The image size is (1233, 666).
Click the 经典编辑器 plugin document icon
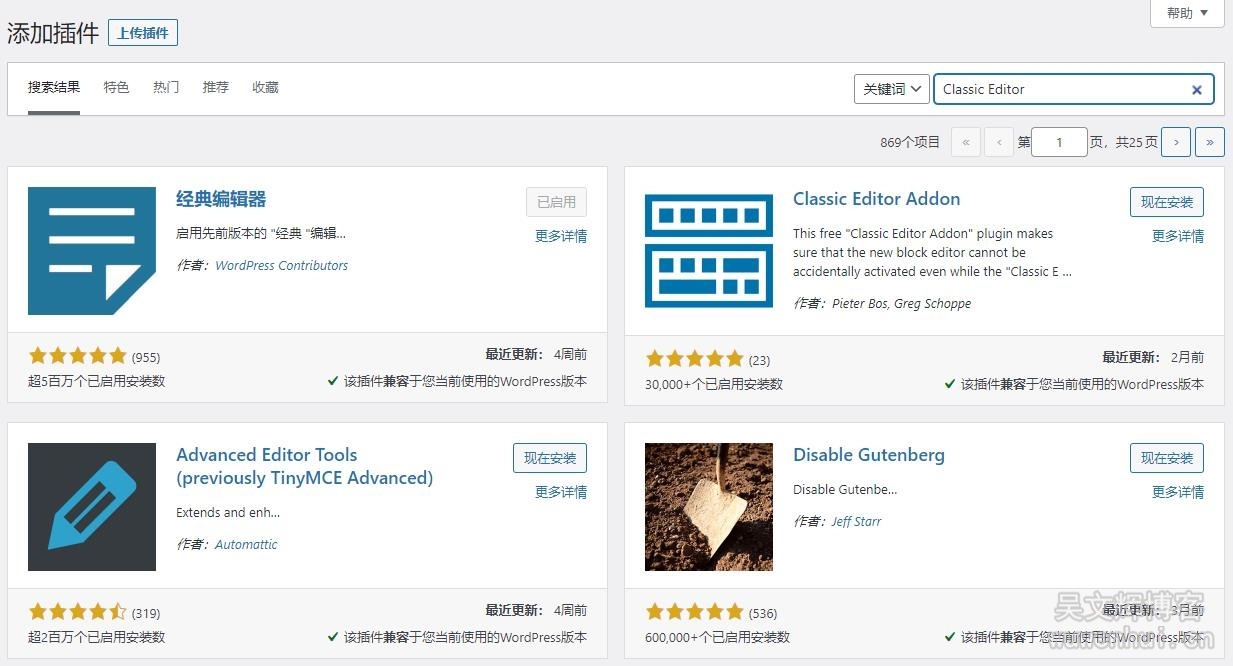click(x=92, y=251)
